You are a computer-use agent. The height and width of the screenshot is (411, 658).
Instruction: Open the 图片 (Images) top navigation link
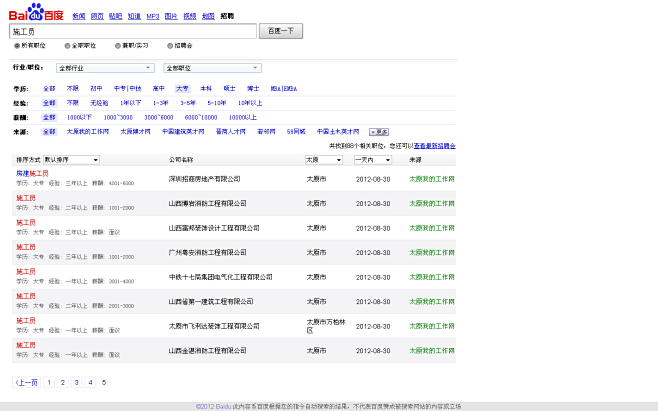(x=171, y=16)
